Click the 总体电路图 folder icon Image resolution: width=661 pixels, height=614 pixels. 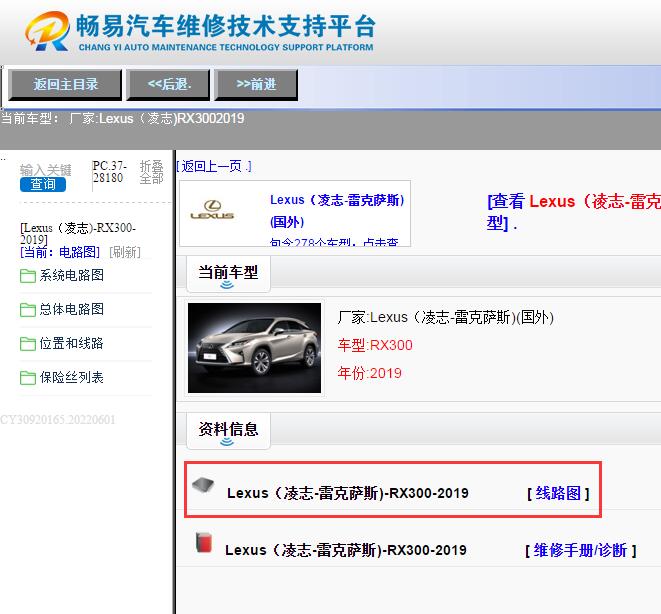tap(28, 310)
